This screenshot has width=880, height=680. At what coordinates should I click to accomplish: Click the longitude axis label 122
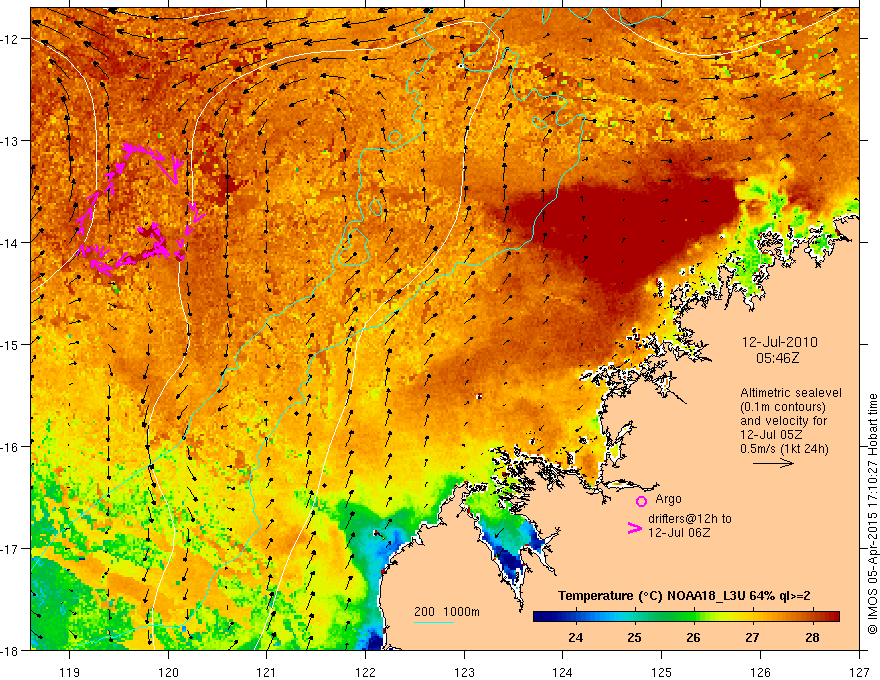(365, 672)
